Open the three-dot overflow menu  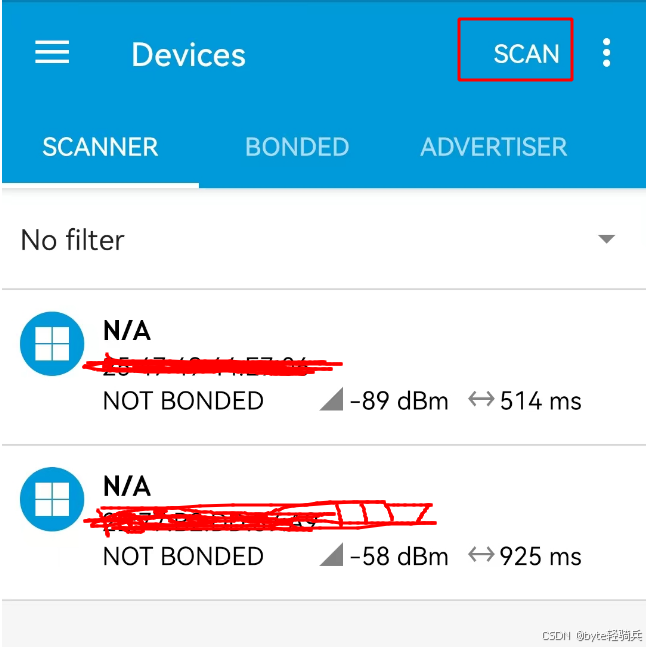pyautogui.click(x=606, y=52)
